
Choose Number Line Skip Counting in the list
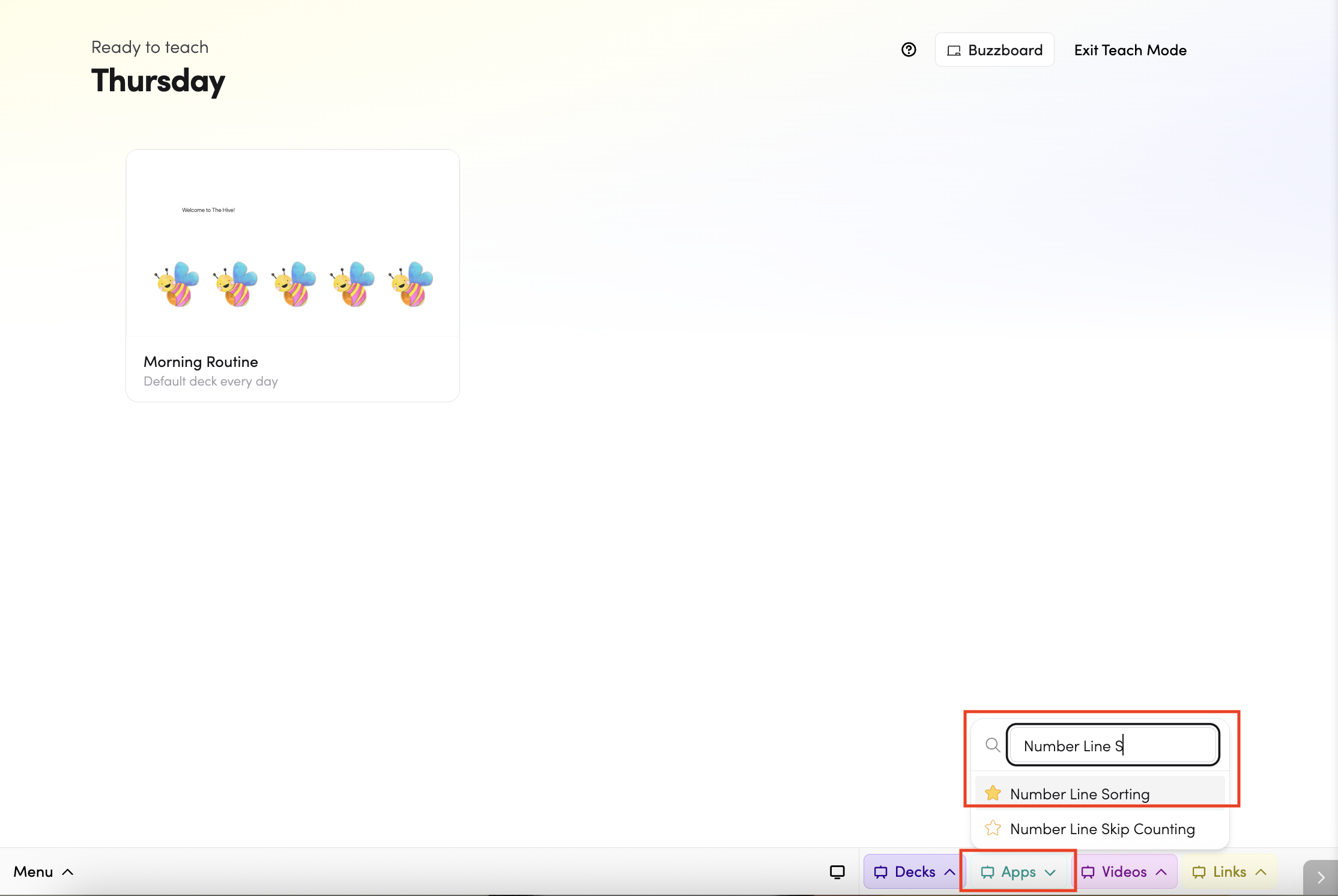tap(1102, 829)
